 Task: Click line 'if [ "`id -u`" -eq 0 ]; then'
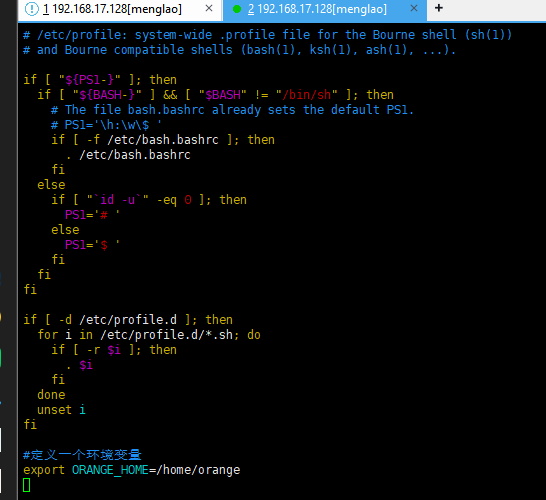(x=149, y=200)
